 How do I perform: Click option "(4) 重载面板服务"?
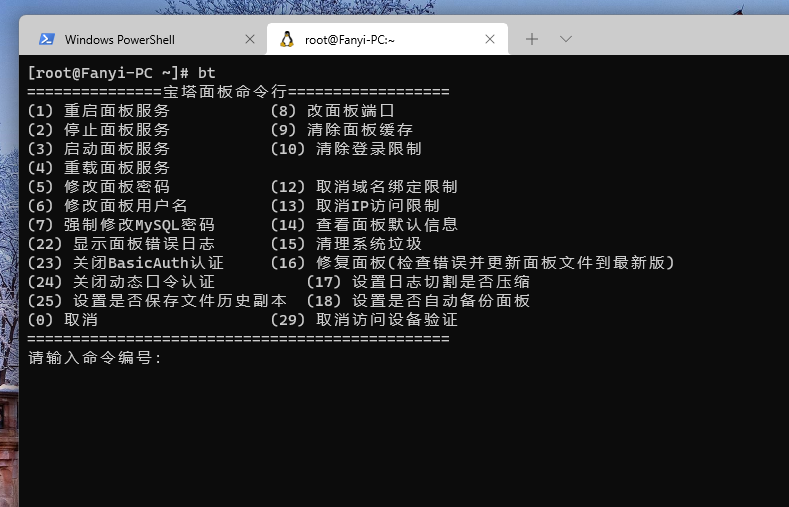tap(99, 168)
